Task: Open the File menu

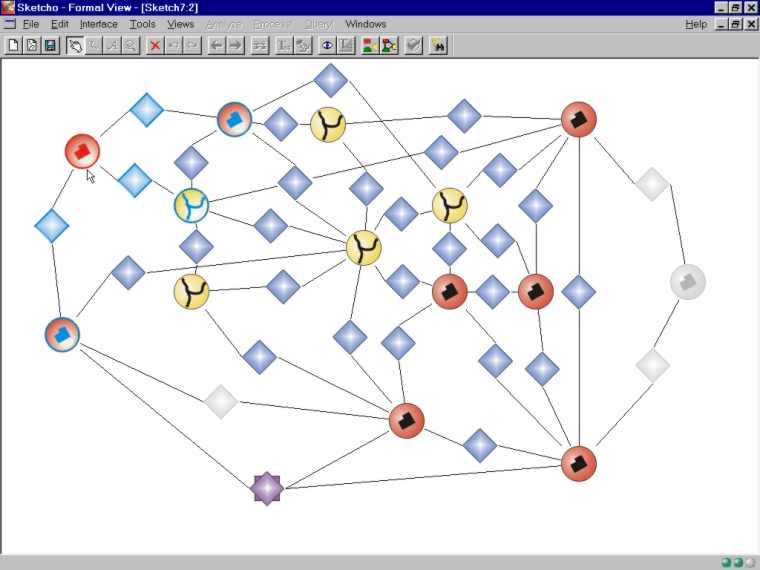Action: 30,24
